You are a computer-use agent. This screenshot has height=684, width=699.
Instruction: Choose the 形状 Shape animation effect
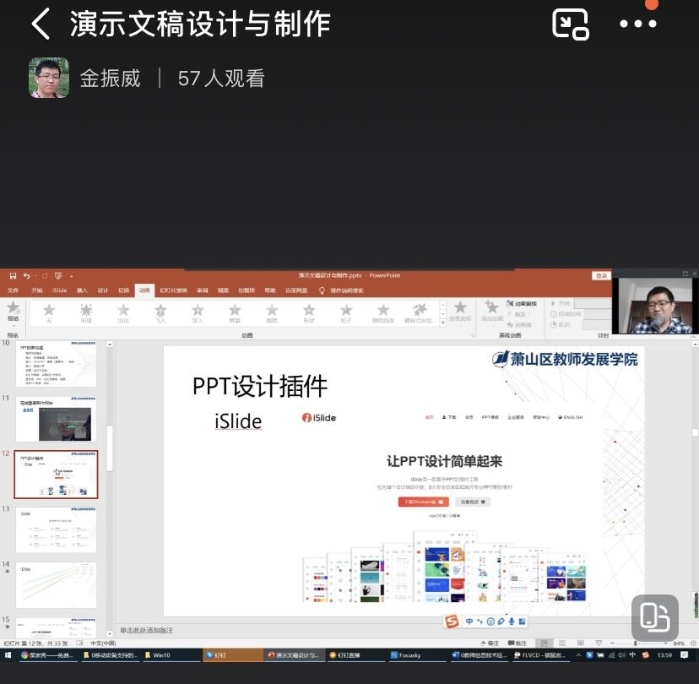(x=309, y=313)
